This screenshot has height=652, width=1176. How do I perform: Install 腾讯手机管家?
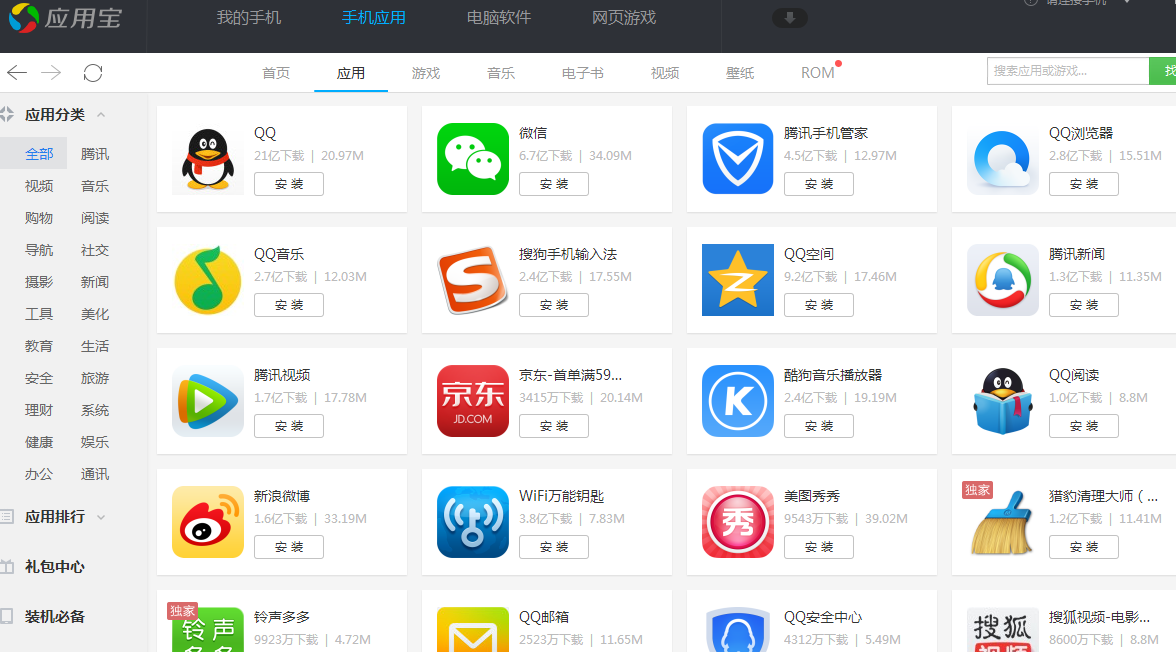(x=818, y=184)
